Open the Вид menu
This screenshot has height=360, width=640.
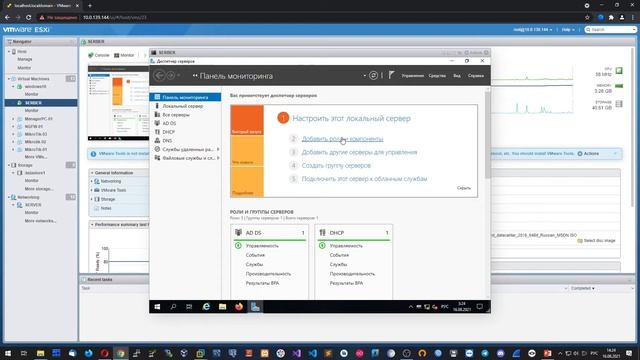pos(457,76)
